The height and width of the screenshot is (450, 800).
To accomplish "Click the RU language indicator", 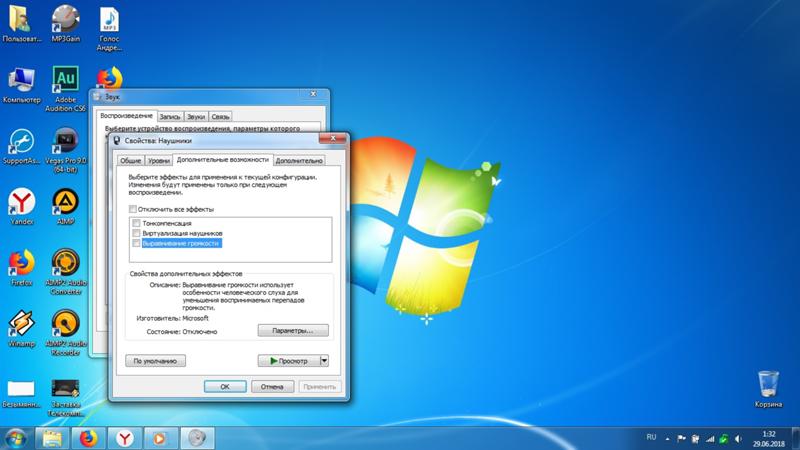I will pyautogui.click(x=651, y=437).
